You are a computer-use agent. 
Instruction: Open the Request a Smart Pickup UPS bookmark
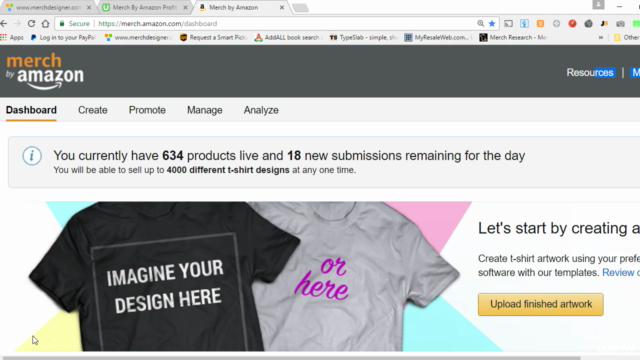(x=213, y=38)
